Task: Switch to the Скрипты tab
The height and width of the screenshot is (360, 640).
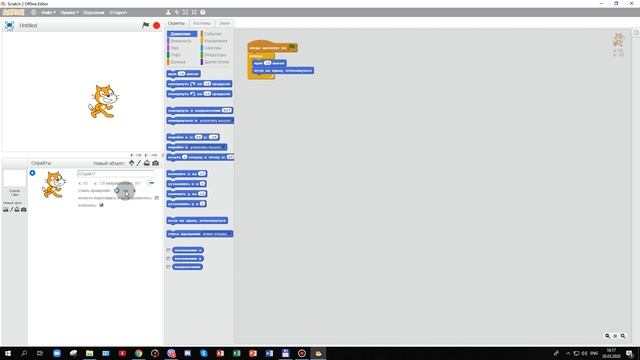Action: coord(176,23)
